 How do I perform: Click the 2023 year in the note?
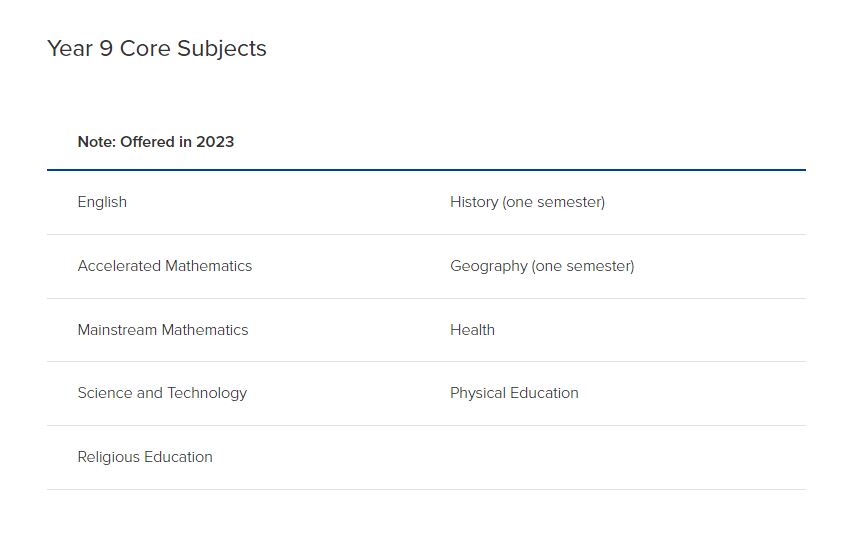click(x=215, y=142)
